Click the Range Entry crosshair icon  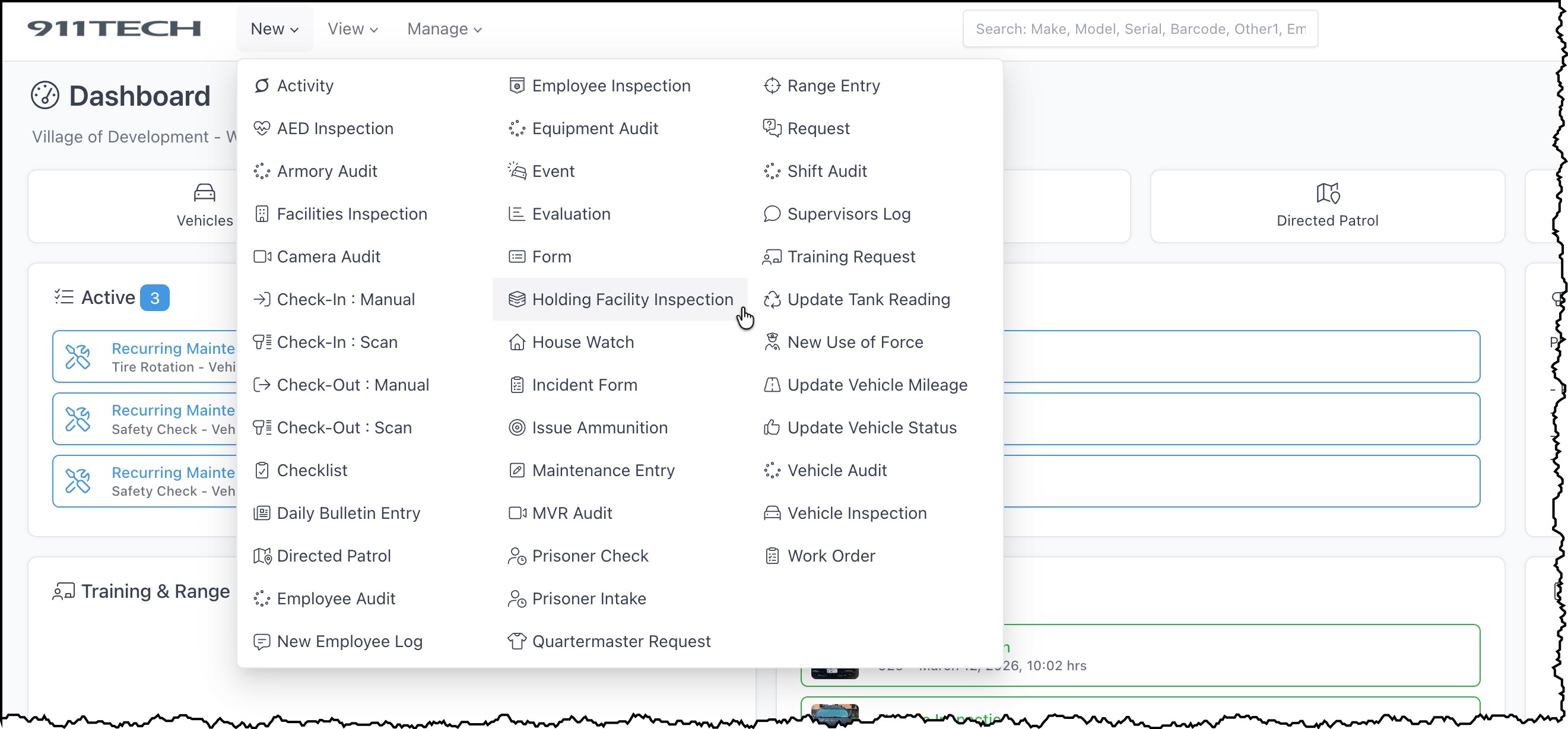(772, 86)
